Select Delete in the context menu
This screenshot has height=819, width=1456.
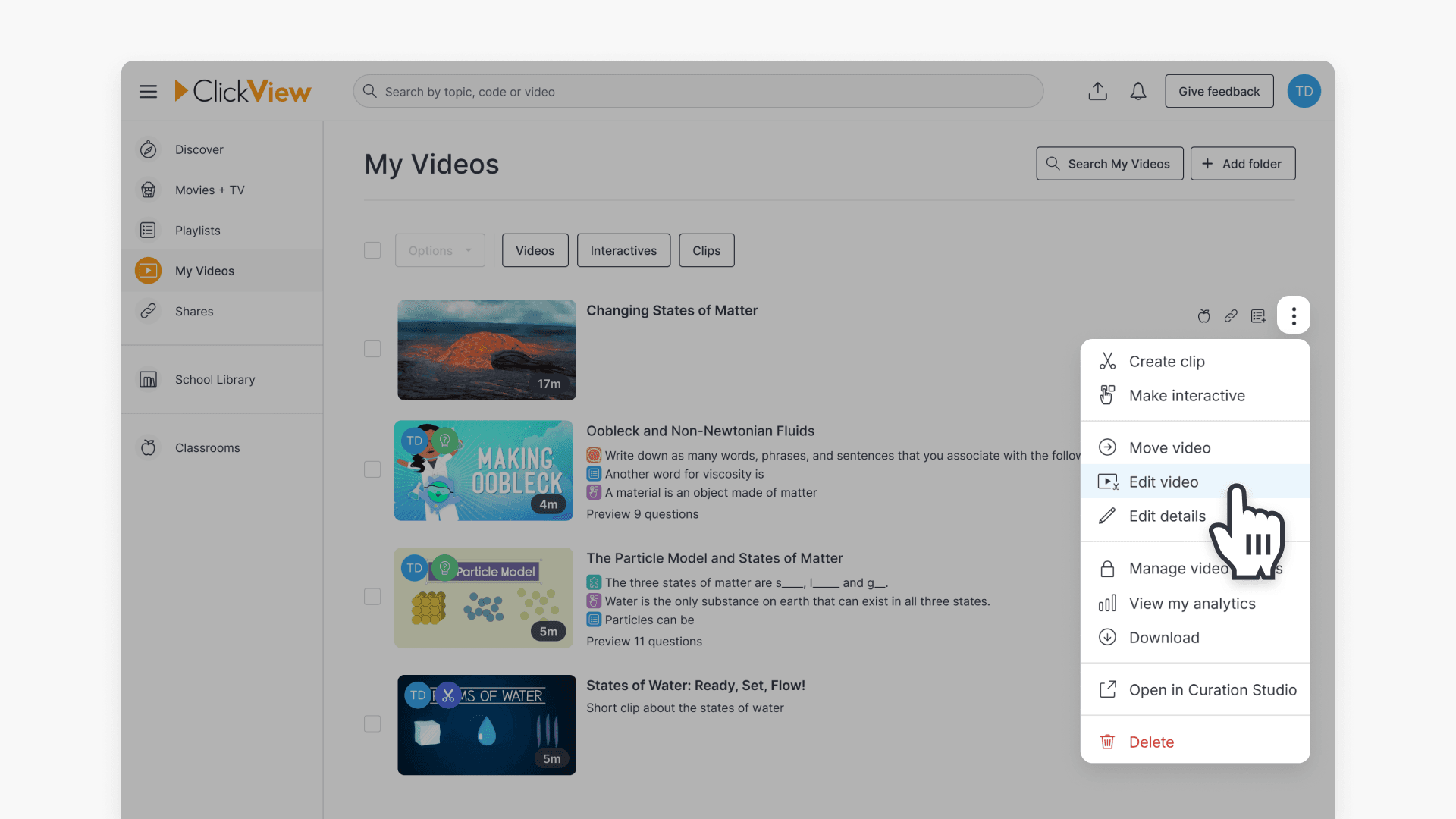click(x=1150, y=742)
